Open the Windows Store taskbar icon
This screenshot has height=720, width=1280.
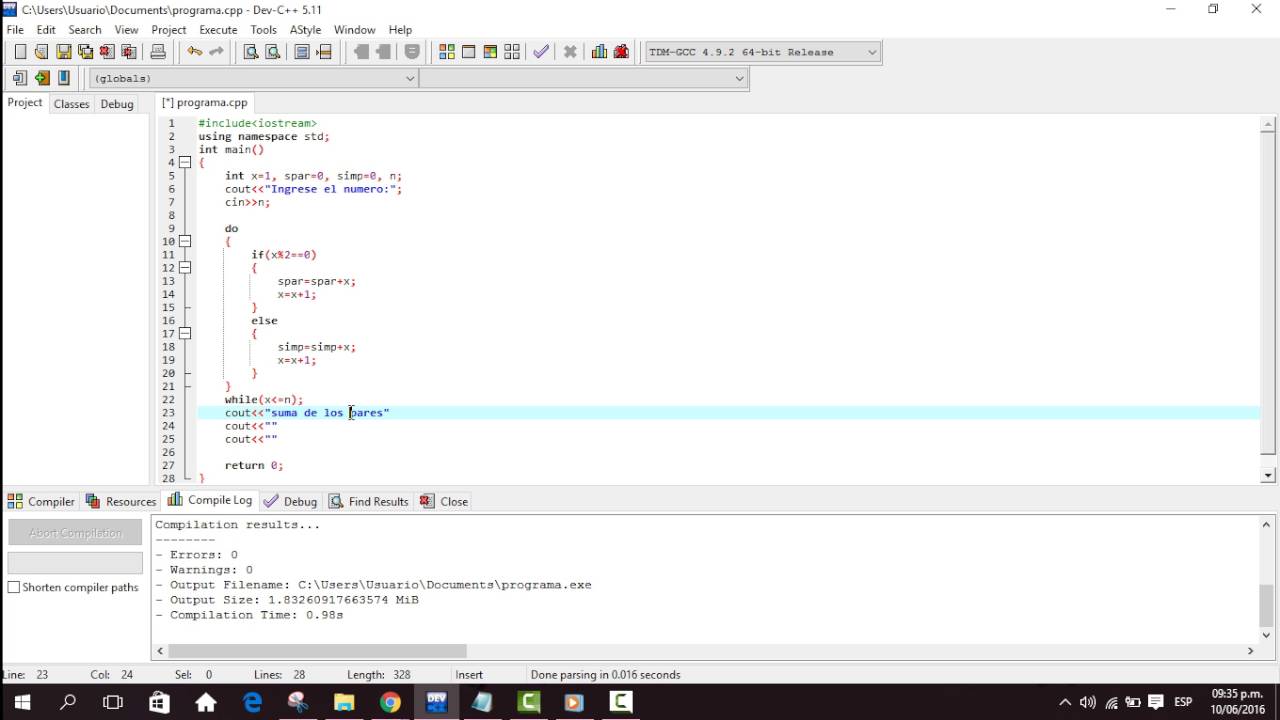(159, 702)
